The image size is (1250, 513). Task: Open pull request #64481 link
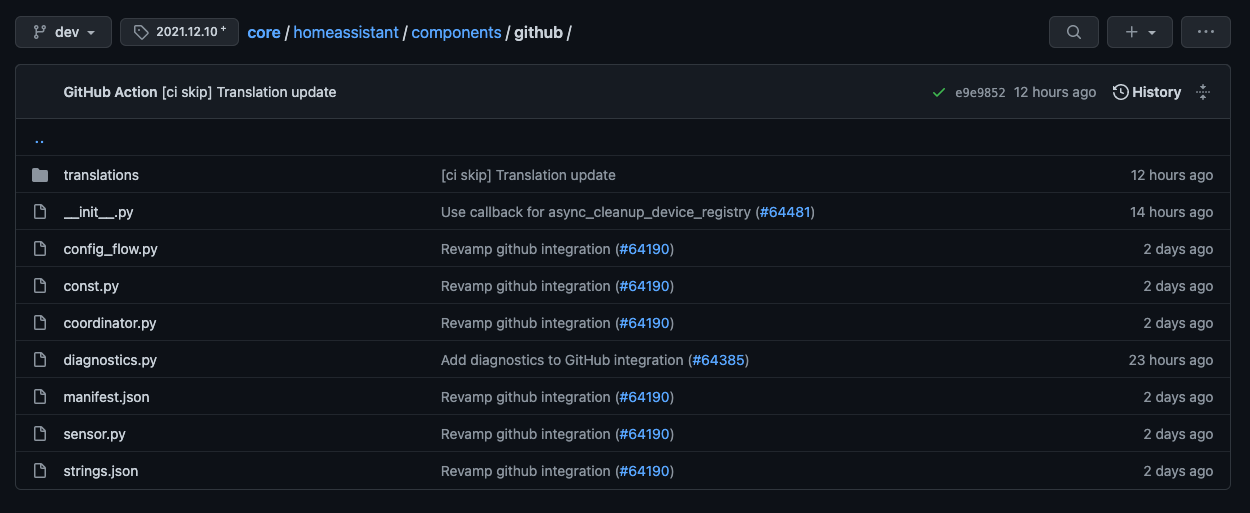point(785,212)
